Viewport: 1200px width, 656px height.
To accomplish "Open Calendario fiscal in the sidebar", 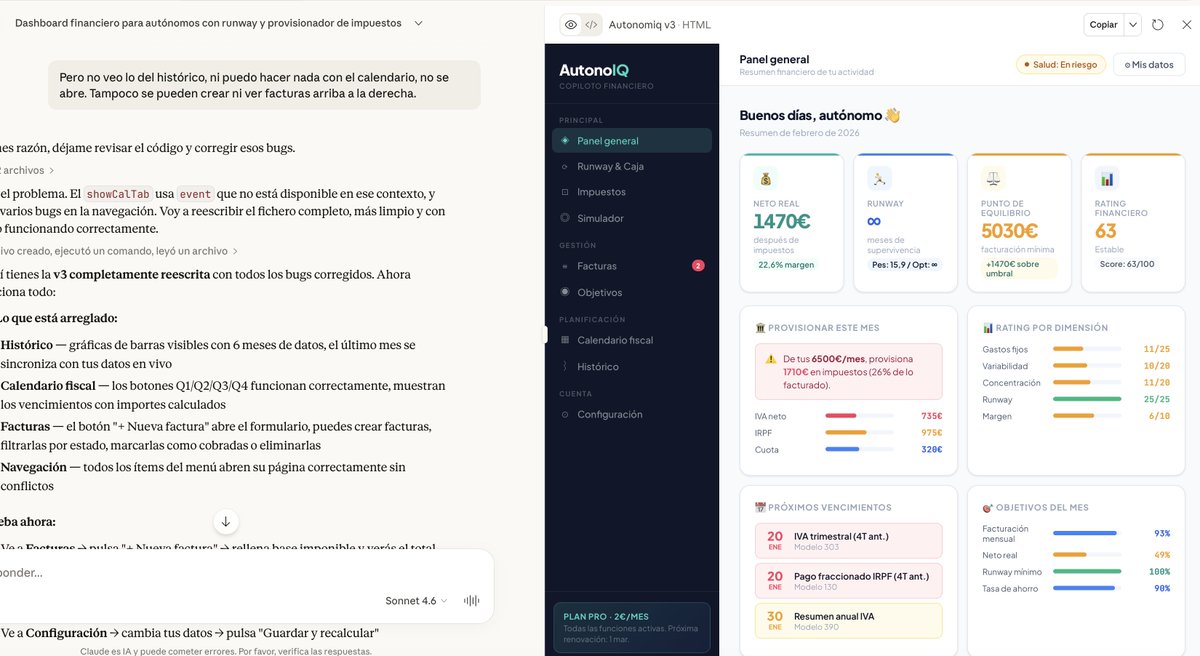I will click(632, 340).
